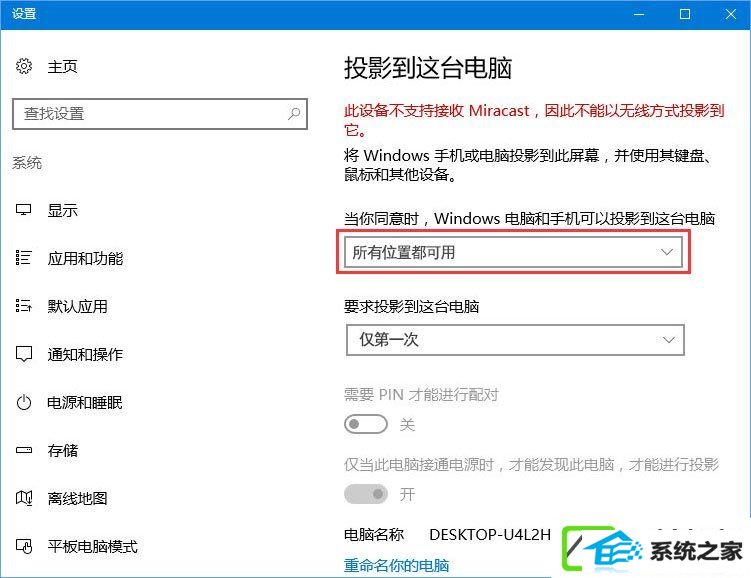The image size is (751, 578).
Task: Click the computer name DESKTOP-U4L2H text
Action: tap(490, 534)
